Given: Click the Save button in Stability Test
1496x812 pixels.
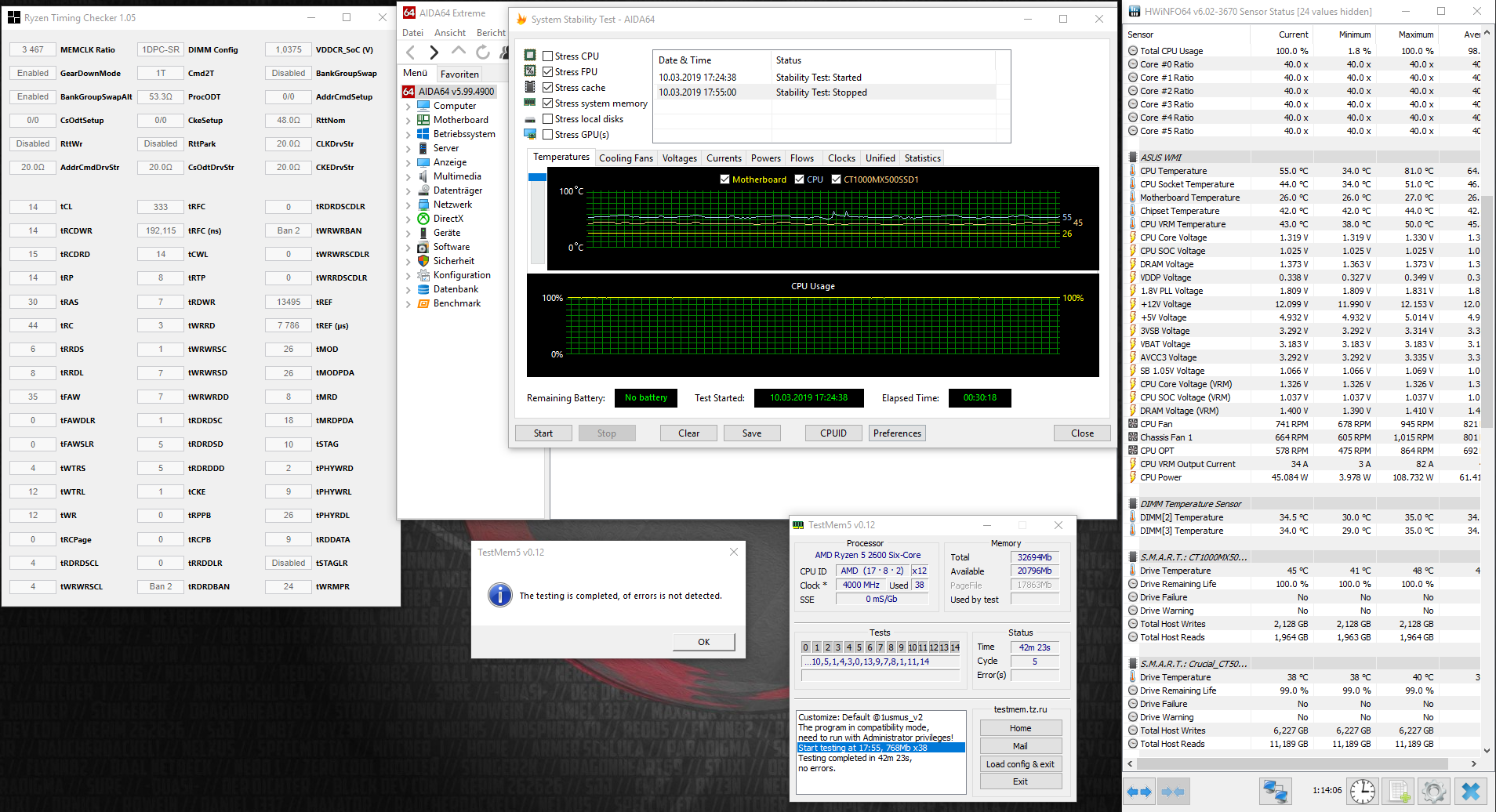Looking at the screenshot, I should coord(752,433).
